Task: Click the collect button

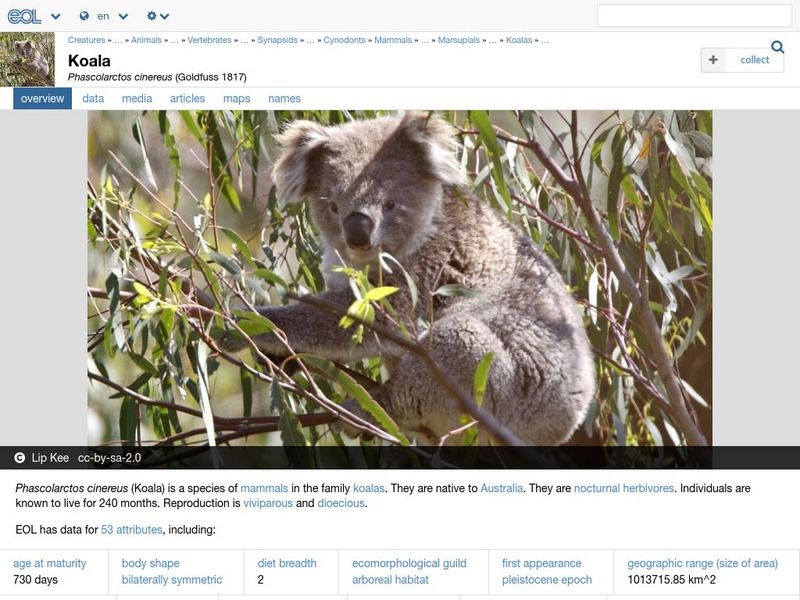Action: coord(743,59)
